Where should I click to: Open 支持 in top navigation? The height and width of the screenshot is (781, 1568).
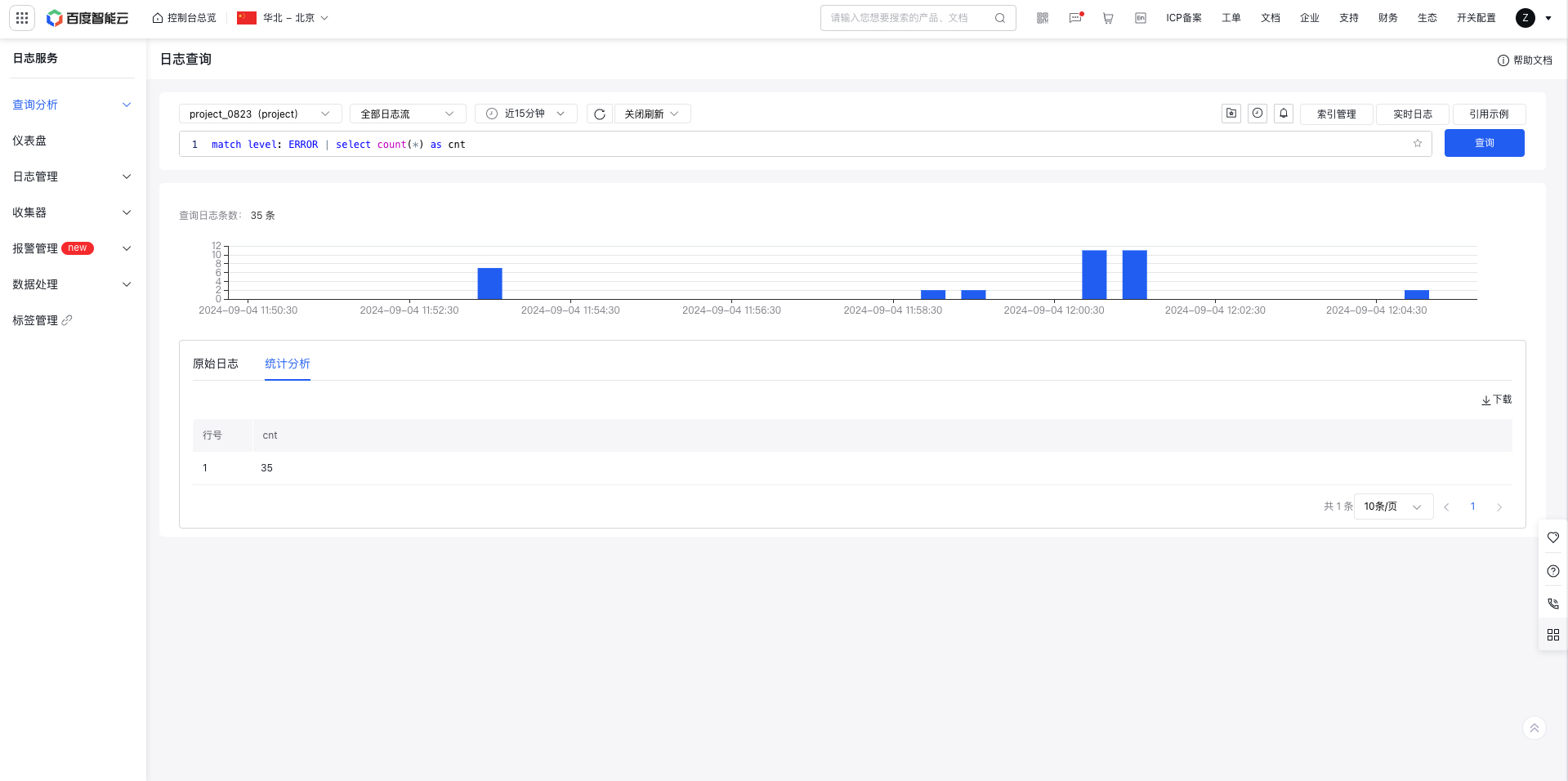[x=1349, y=18]
